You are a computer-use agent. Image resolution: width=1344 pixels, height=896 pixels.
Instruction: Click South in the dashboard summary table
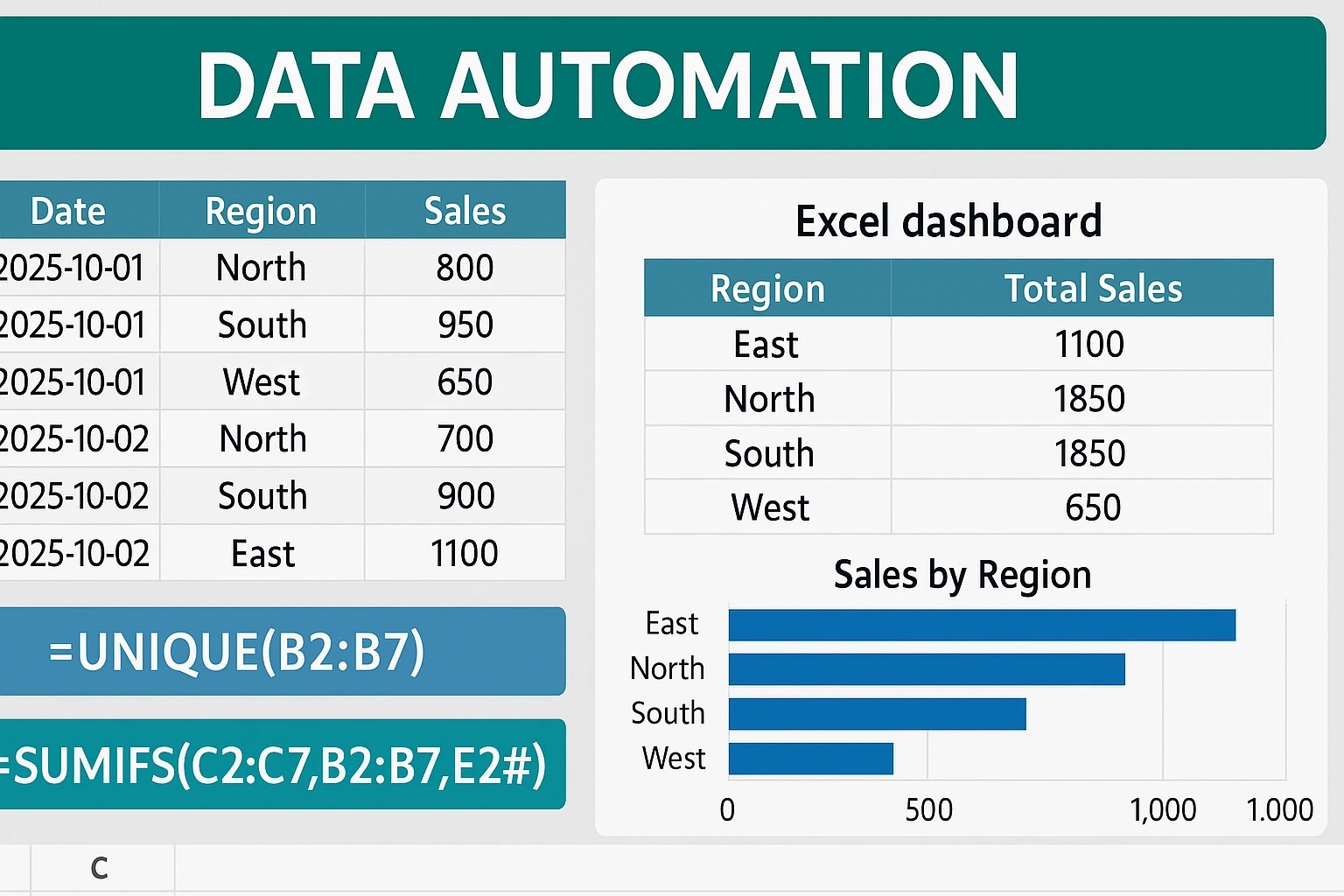[x=767, y=452]
